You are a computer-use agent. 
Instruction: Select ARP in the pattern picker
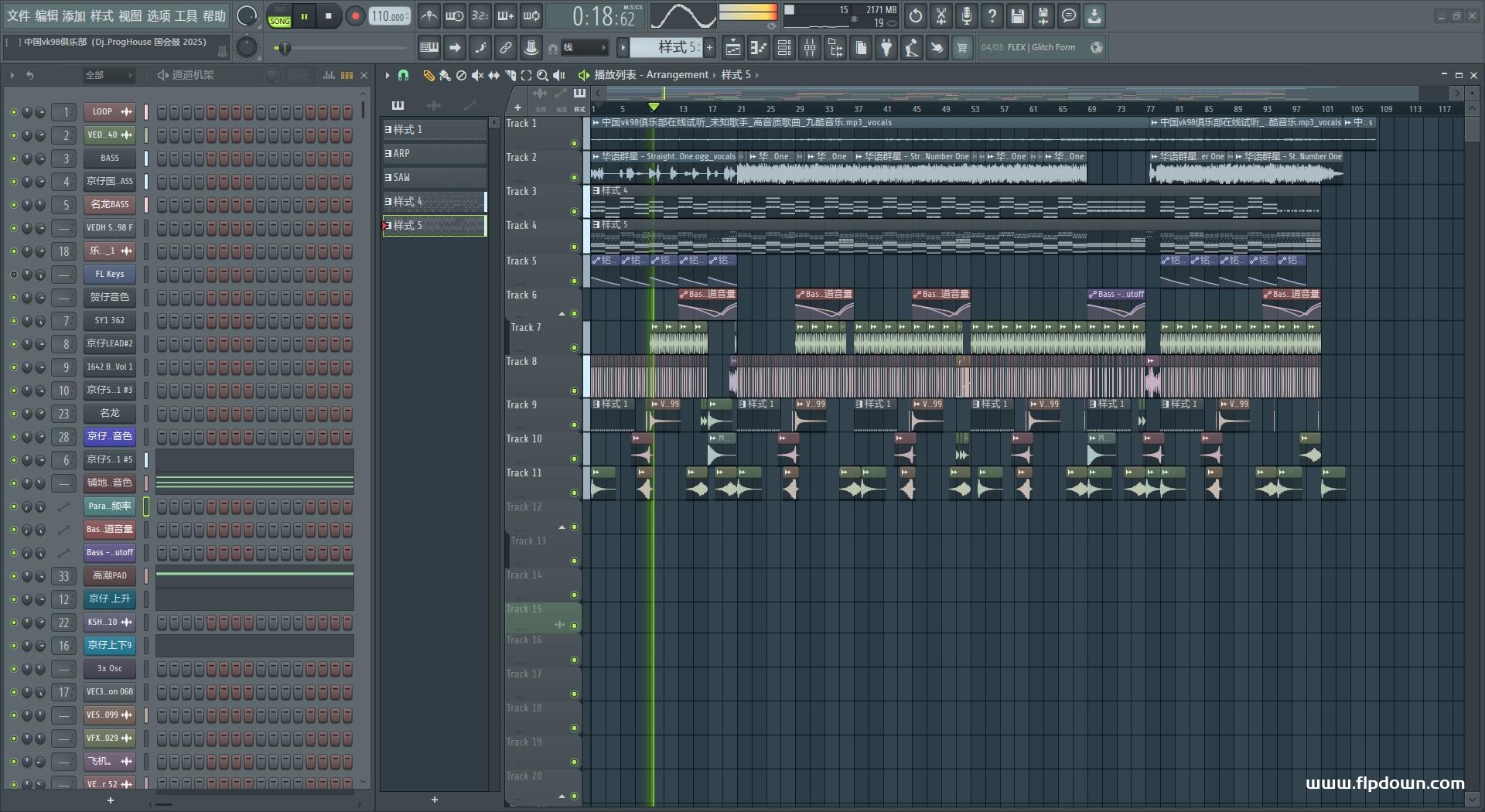[435, 153]
